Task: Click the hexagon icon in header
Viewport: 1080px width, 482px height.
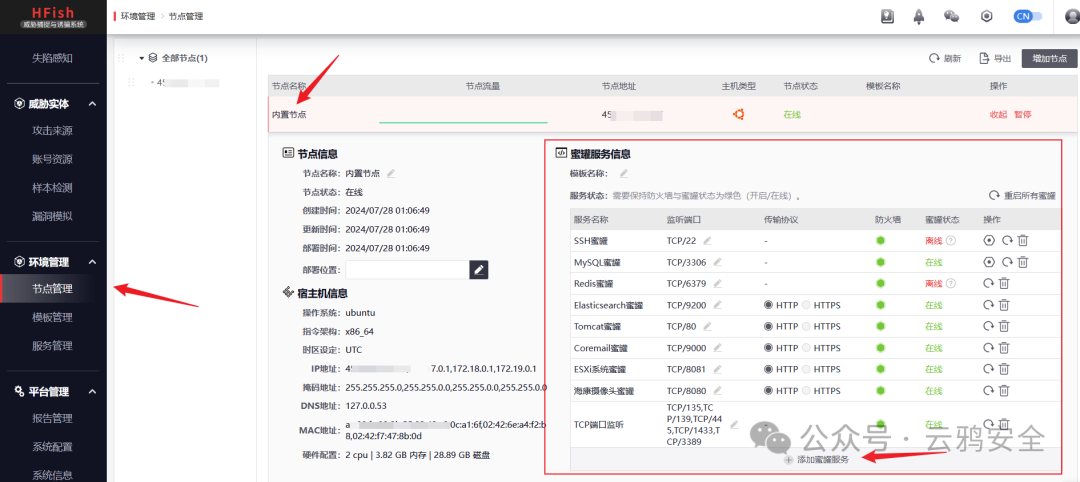Action: (x=986, y=17)
